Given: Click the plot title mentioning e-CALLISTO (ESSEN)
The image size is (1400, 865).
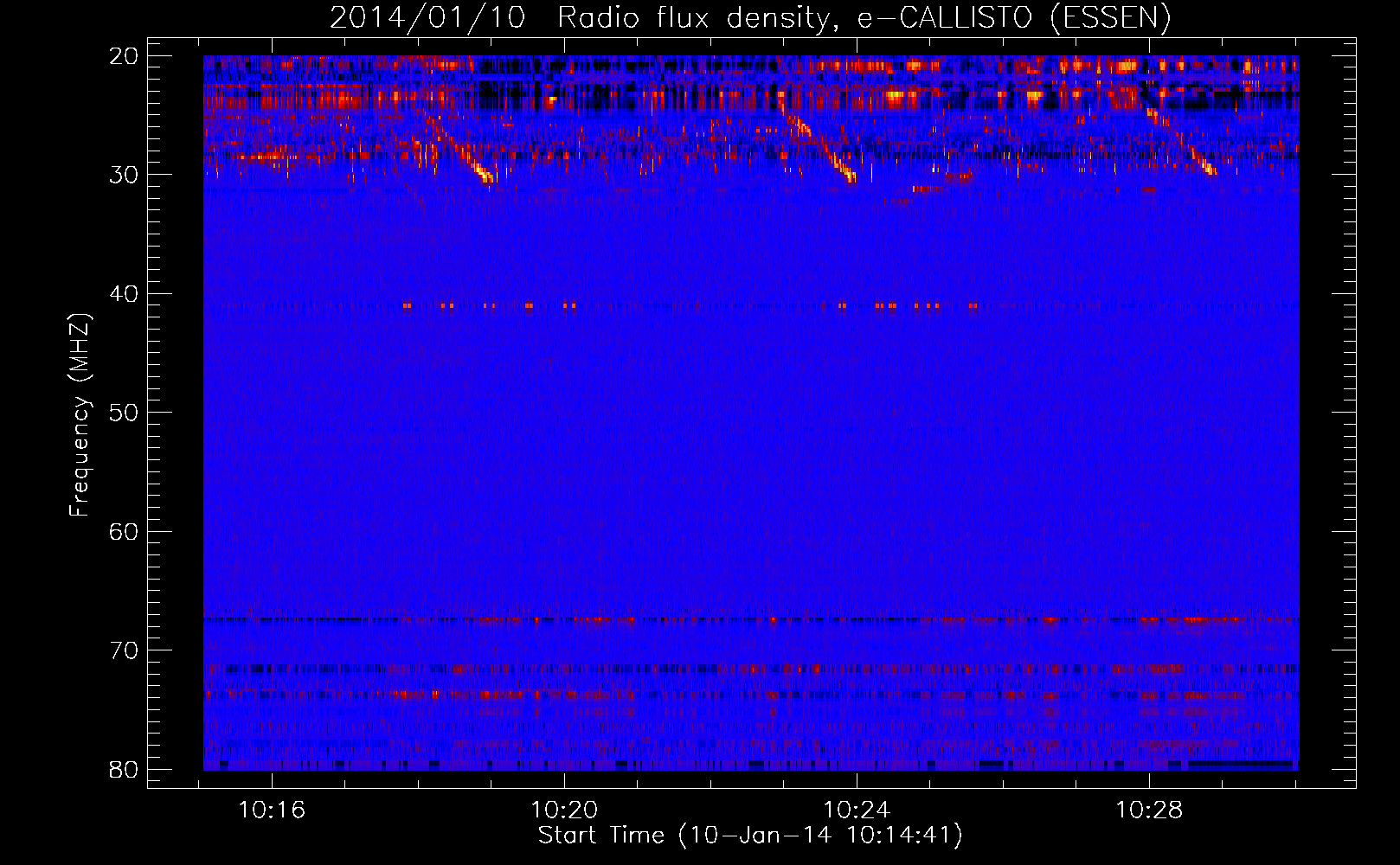Looking at the screenshot, I should [x=750, y=17].
